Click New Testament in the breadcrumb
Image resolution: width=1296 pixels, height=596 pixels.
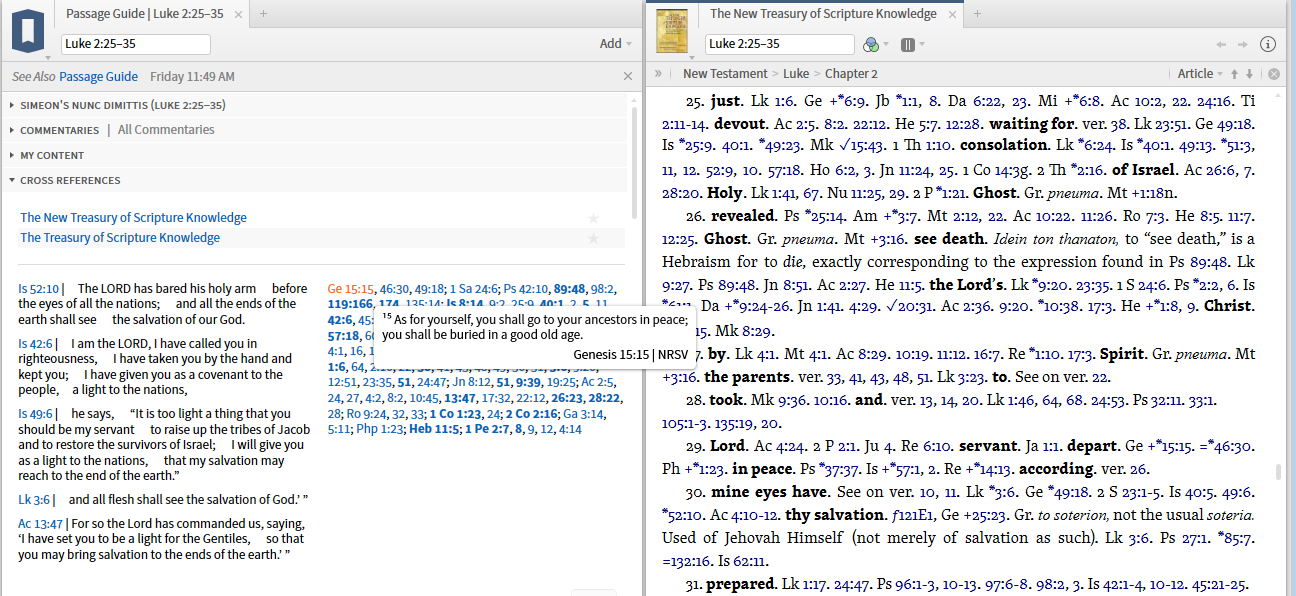coord(725,74)
